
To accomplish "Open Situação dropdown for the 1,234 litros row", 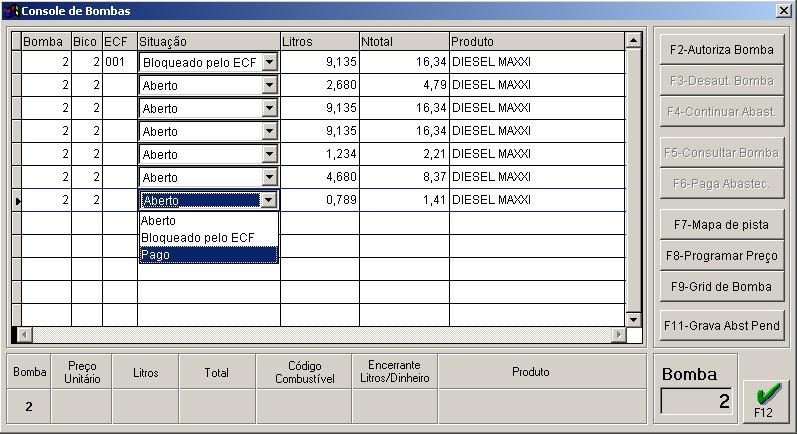I will 269,154.
